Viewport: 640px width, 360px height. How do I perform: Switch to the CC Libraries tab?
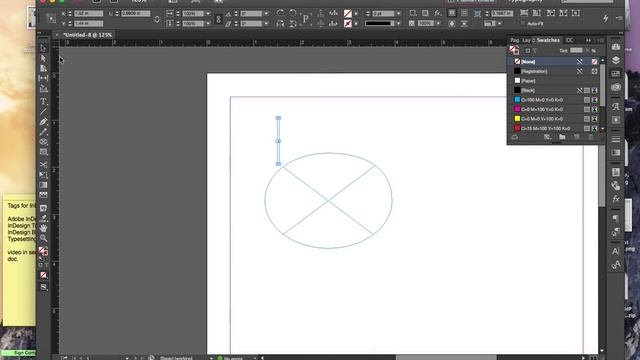pyautogui.click(x=569, y=40)
